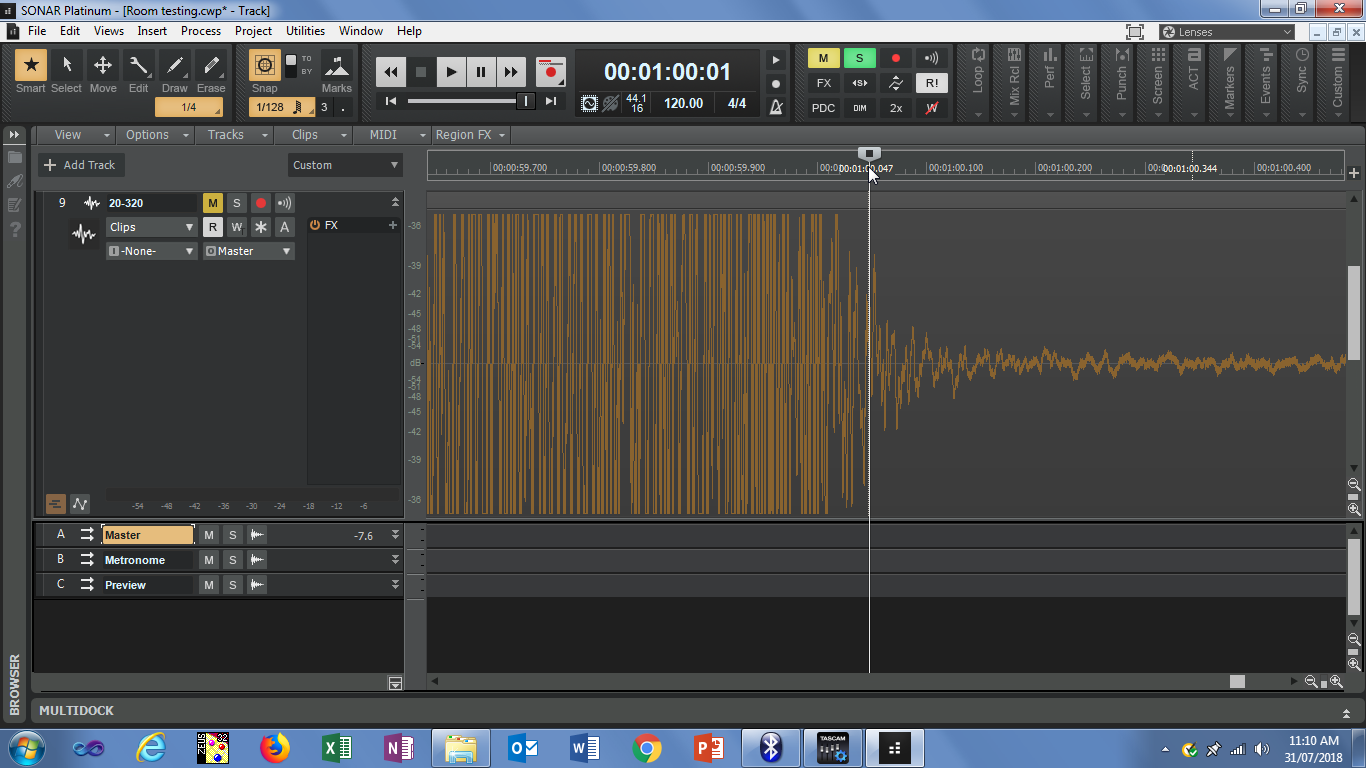Image resolution: width=1366 pixels, height=768 pixels.
Task: Bypass all effects with FX button
Action: [x=823, y=83]
